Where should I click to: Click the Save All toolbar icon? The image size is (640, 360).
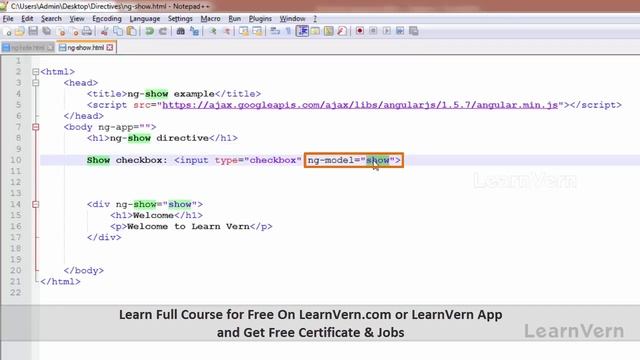pos(47,31)
